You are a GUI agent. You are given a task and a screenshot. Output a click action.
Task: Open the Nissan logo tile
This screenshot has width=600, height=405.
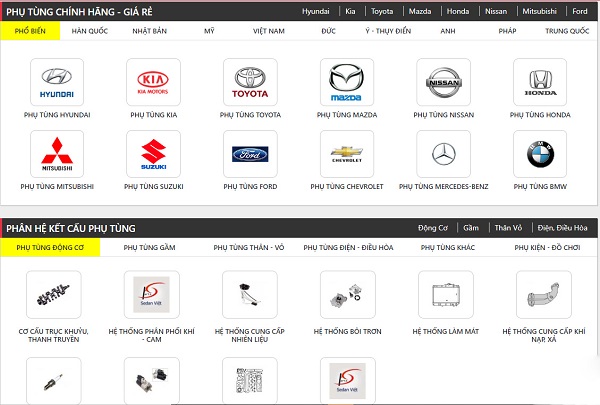coord(443,82)
